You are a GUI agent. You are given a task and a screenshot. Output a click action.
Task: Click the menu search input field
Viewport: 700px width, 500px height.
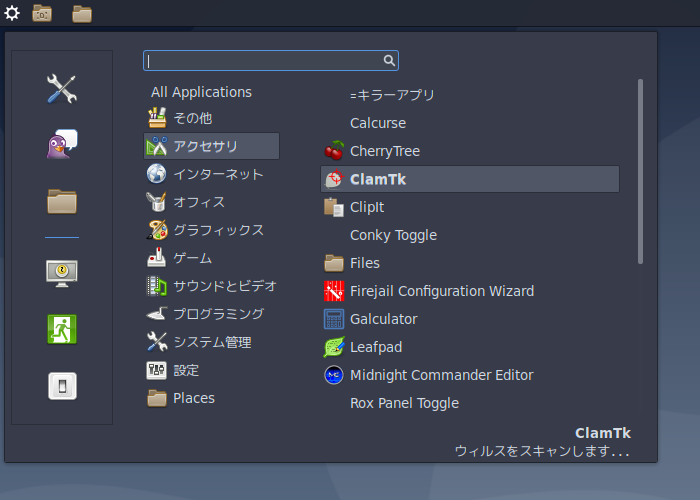point(271,60)
